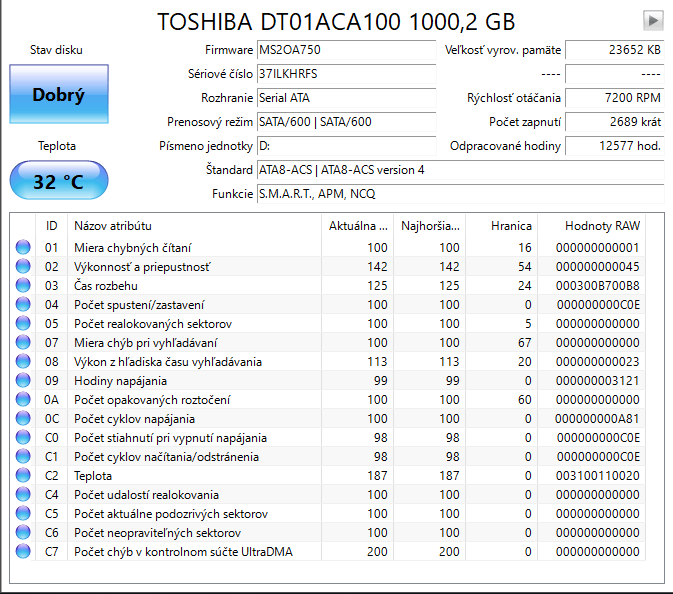Click the status orb for Hodiny napájania

tap(23, 380)
